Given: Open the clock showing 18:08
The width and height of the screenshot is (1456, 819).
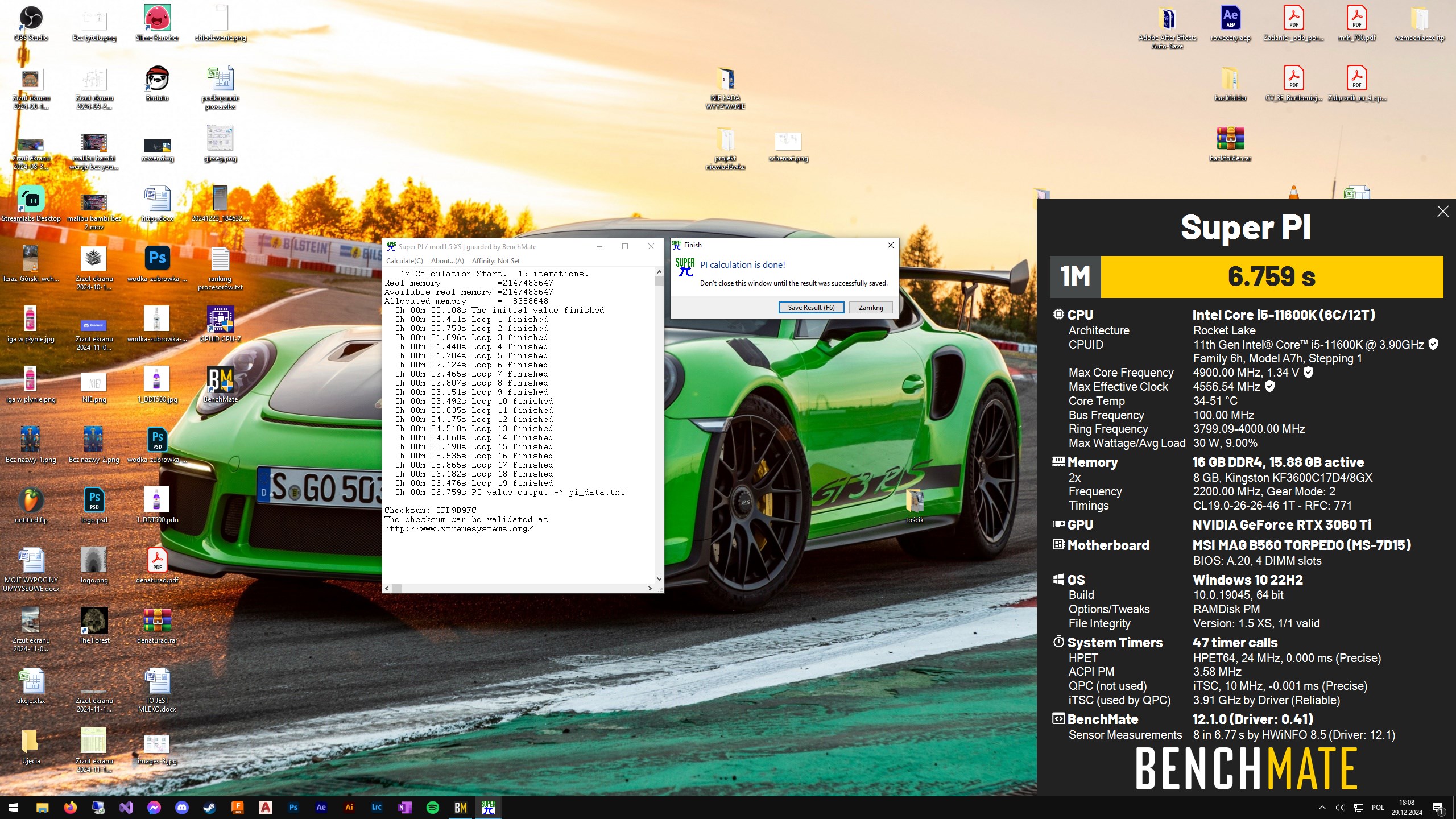Looking at the screenshot, I should coord(1407,808).
